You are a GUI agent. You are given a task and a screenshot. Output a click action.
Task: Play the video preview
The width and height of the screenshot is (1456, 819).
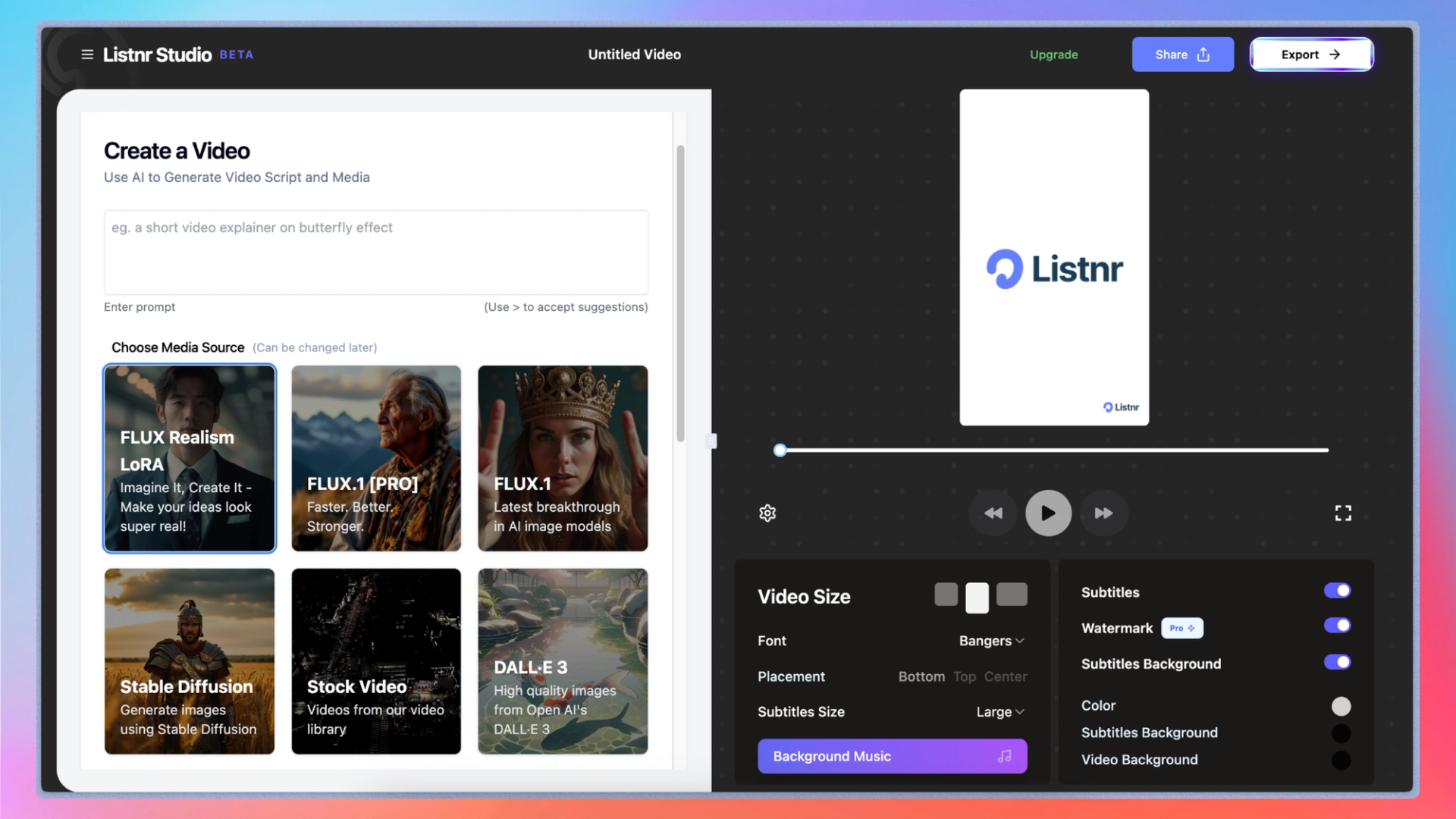pyautogui.click(x=1048, y=513)
